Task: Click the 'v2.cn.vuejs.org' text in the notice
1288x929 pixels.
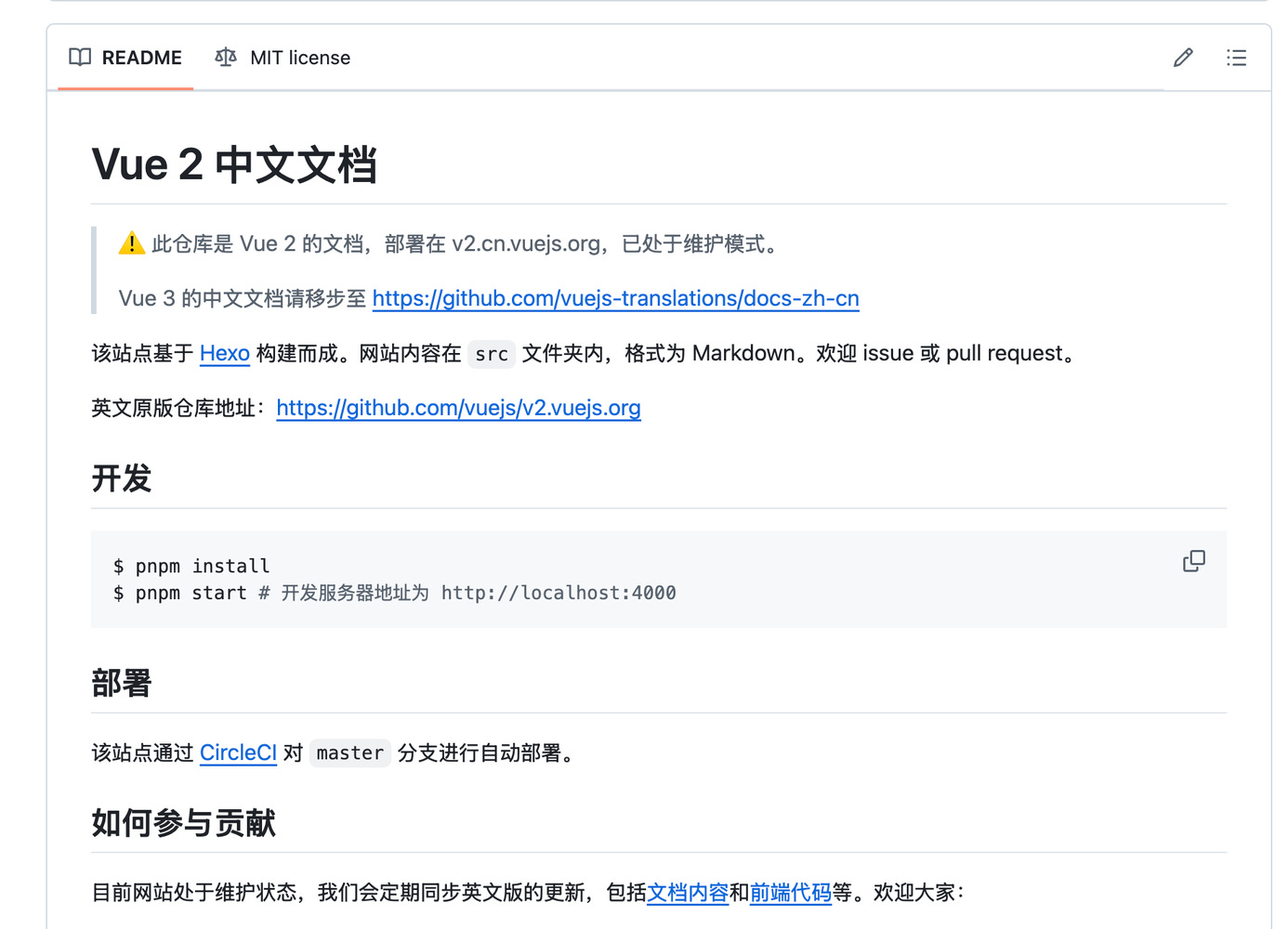Action: pyautogui.click(x=527, y=243)
